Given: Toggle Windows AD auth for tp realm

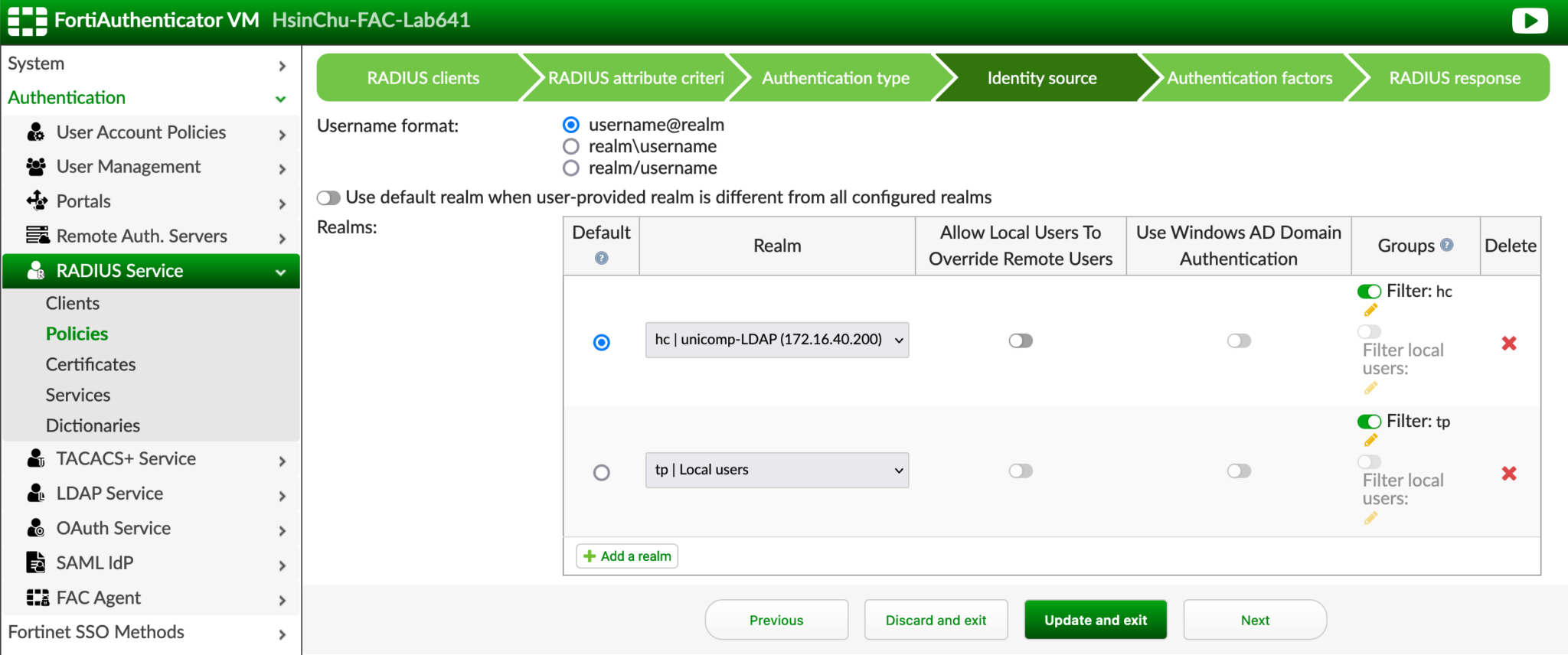Looking at the screenshot, I should (1239, 471).
